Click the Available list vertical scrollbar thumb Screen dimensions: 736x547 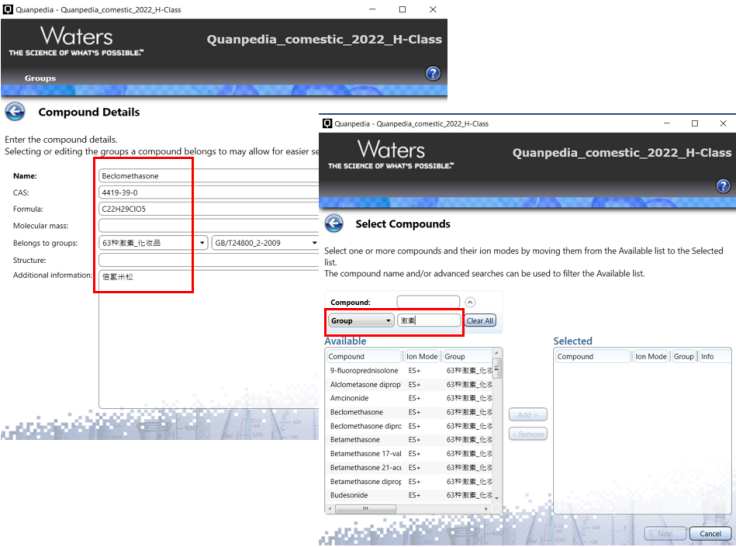click(497, 368)
